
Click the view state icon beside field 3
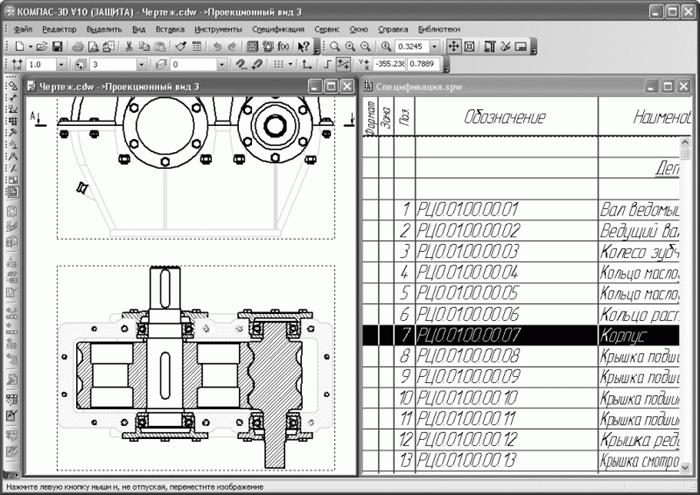click(80, 64)
